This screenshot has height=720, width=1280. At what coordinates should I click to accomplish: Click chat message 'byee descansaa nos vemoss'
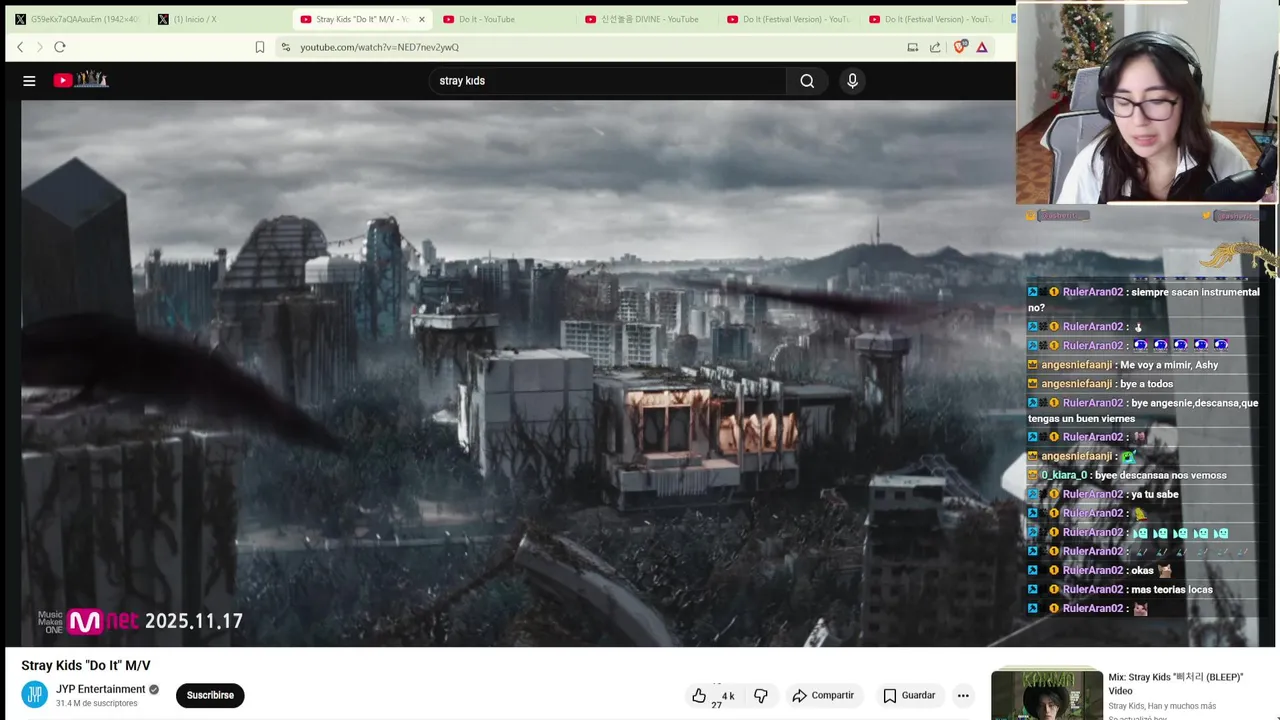point(1160,475)
